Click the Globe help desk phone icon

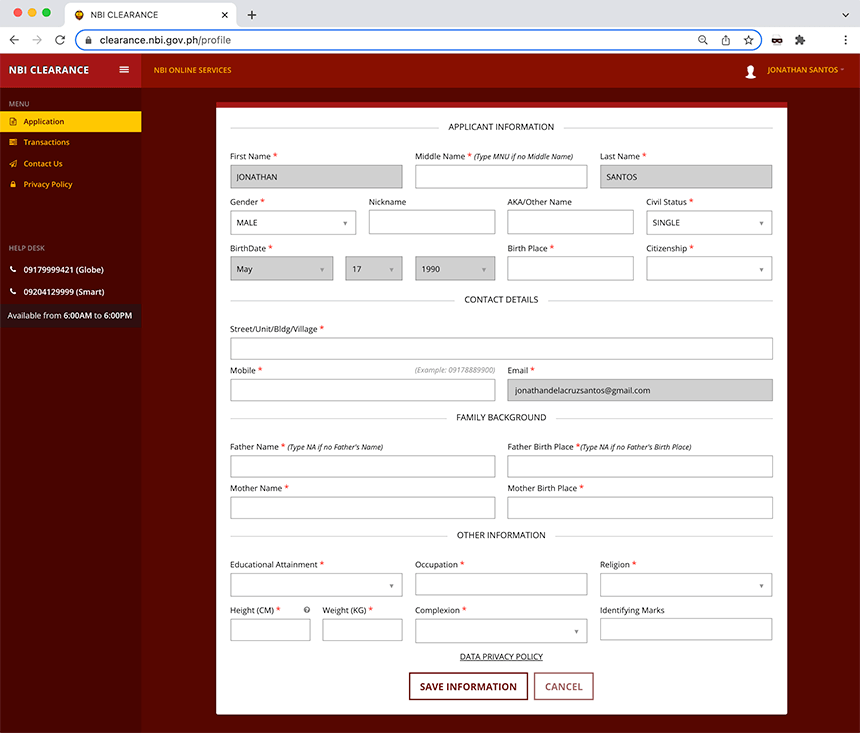pyautogui.click(x=13, y=269)
